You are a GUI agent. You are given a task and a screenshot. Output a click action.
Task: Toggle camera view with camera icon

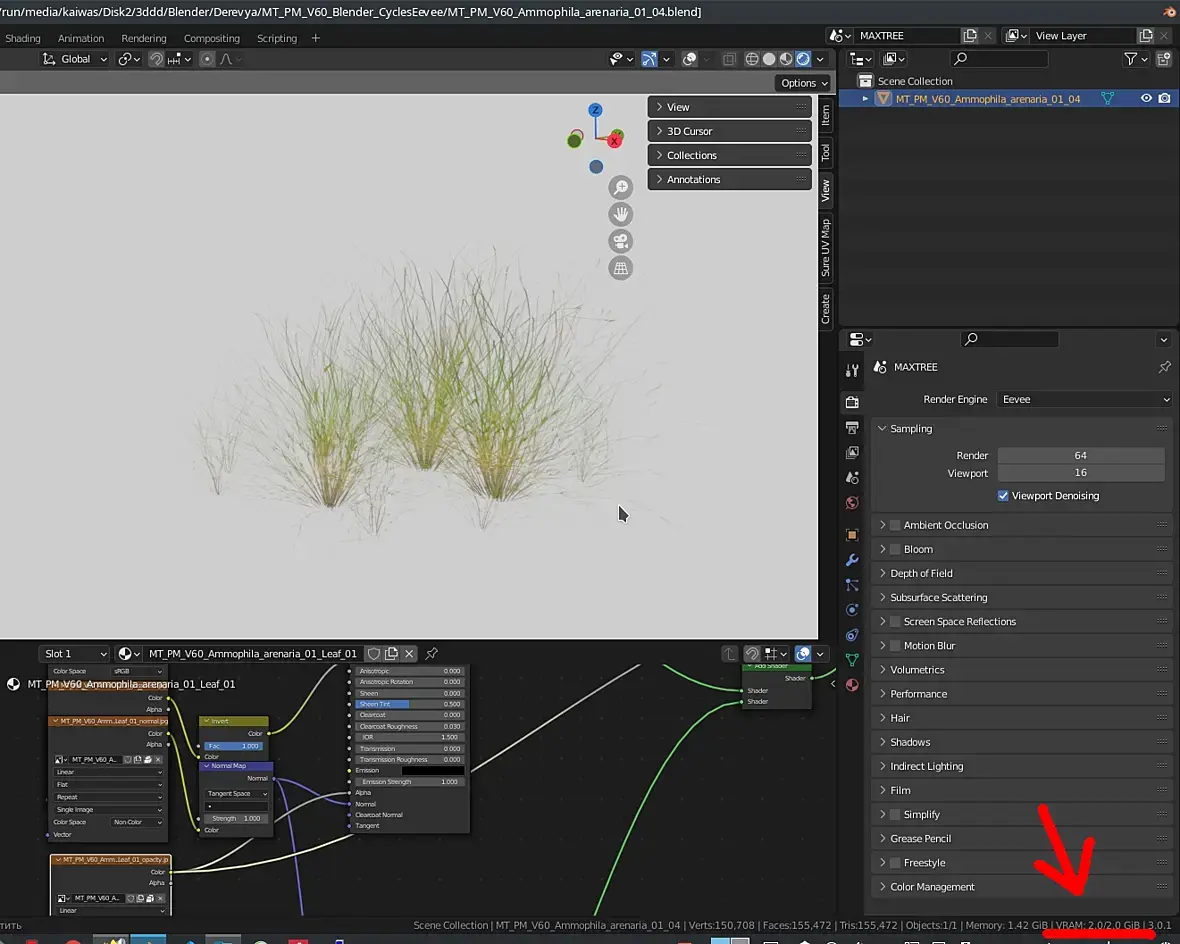coord(621,241)
